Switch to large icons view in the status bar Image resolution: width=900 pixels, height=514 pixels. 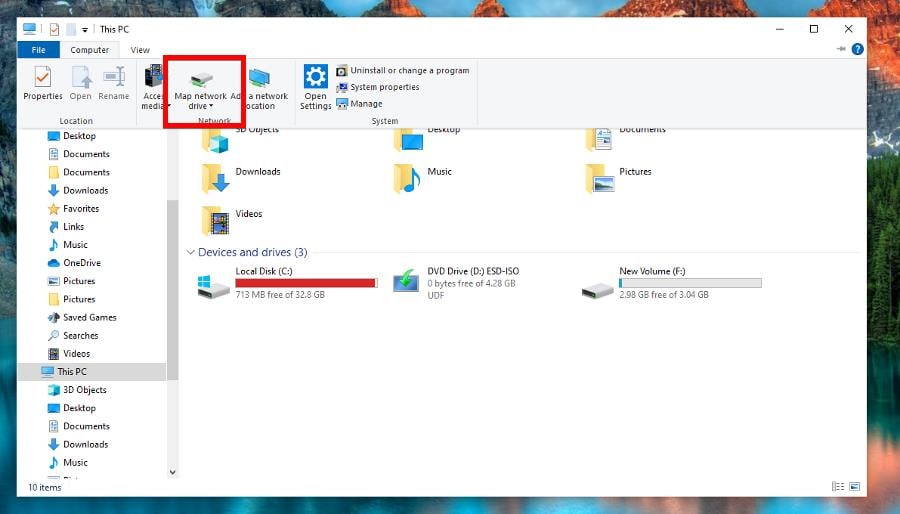[x=855, y=487]
